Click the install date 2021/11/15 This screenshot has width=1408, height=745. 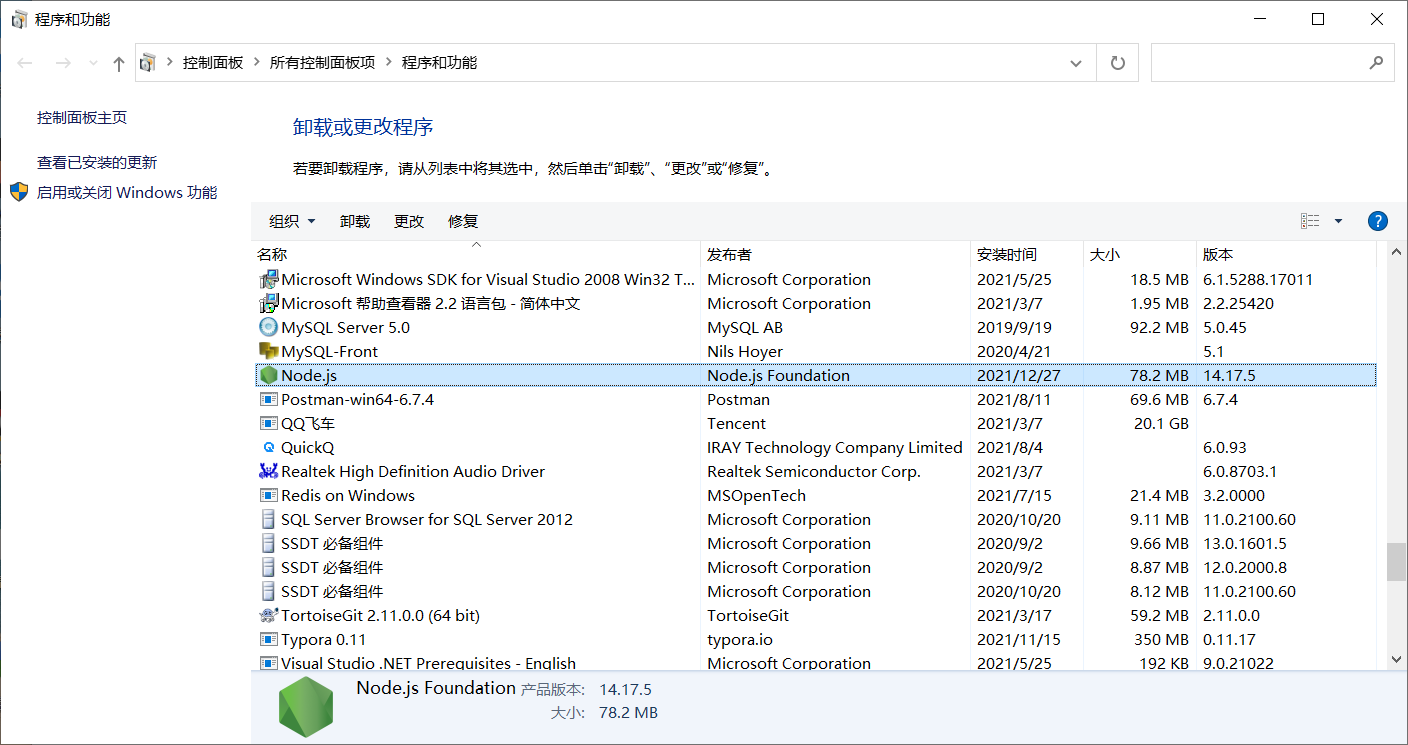point(1019,639)
